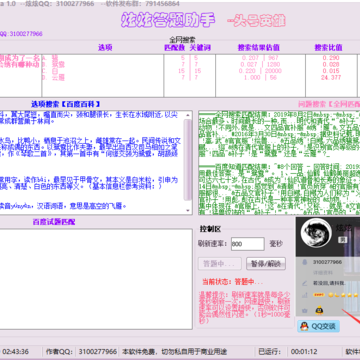Image resolution: width=360 pixels, height=360 pixels.
Task: Click the 选项搜索【百度百科】 heading
Action: [x=66, y=104]
